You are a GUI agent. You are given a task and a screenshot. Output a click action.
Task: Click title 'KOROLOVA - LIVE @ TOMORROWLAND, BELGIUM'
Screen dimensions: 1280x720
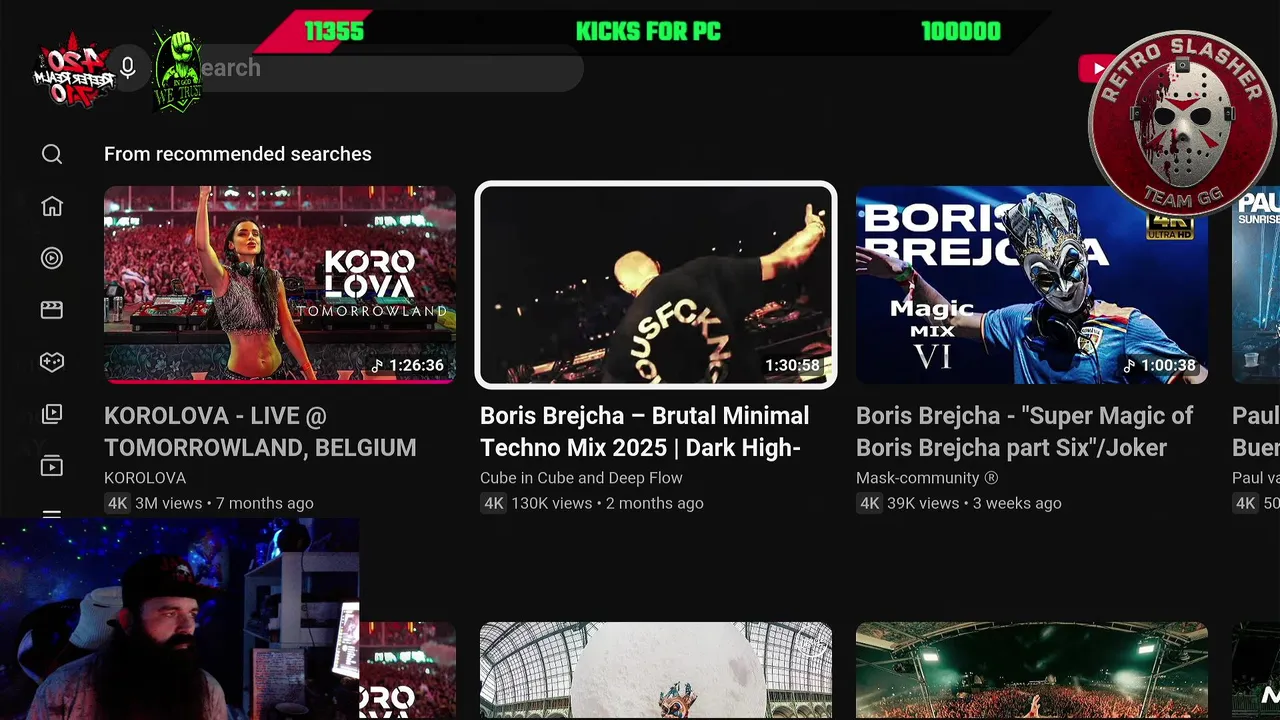[x=260, y=431]
